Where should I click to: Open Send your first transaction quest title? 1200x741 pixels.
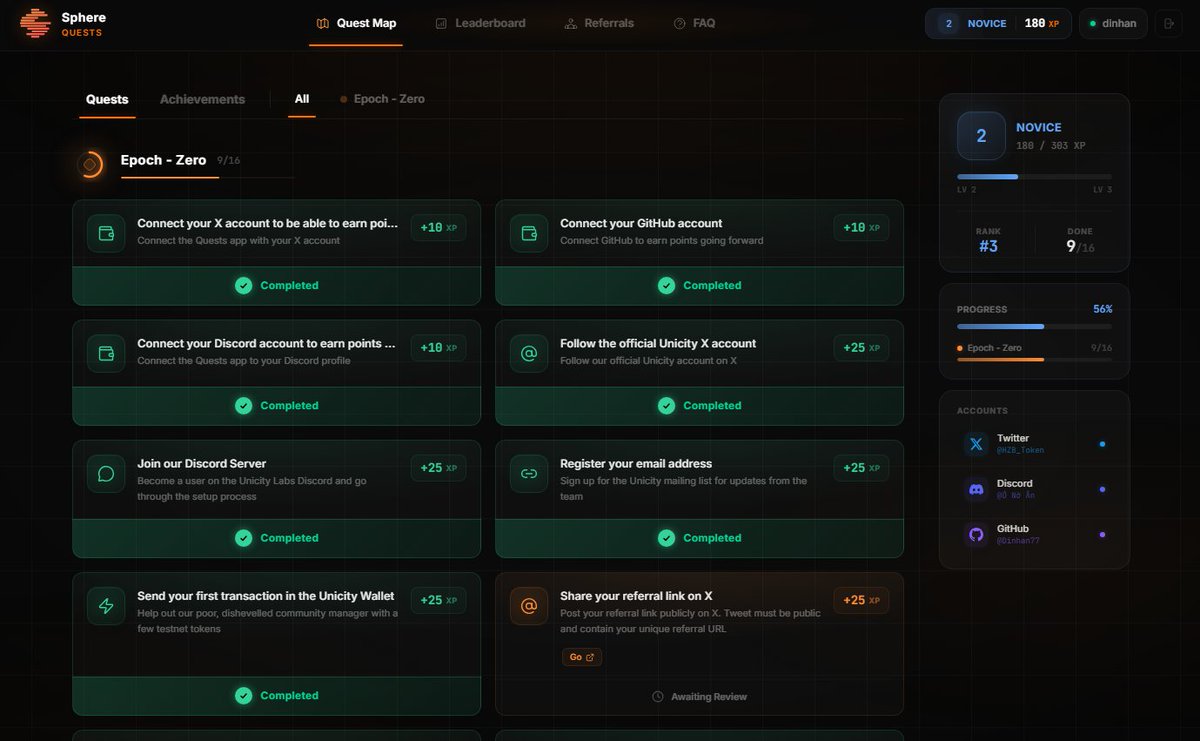(266, 596)
